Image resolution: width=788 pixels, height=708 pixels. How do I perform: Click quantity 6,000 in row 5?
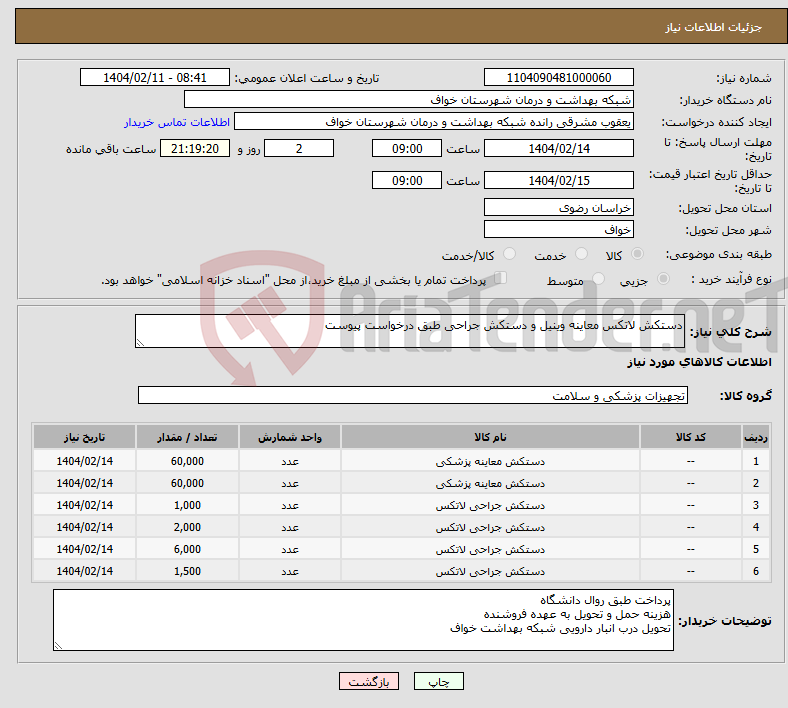pos(187,549)
